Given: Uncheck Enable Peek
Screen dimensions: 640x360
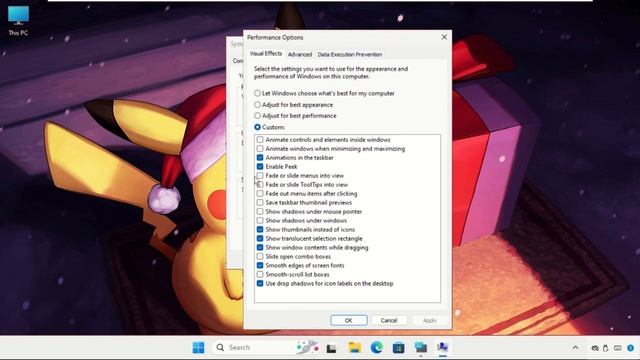Looking at the screenshot, I should coord(260,167).
